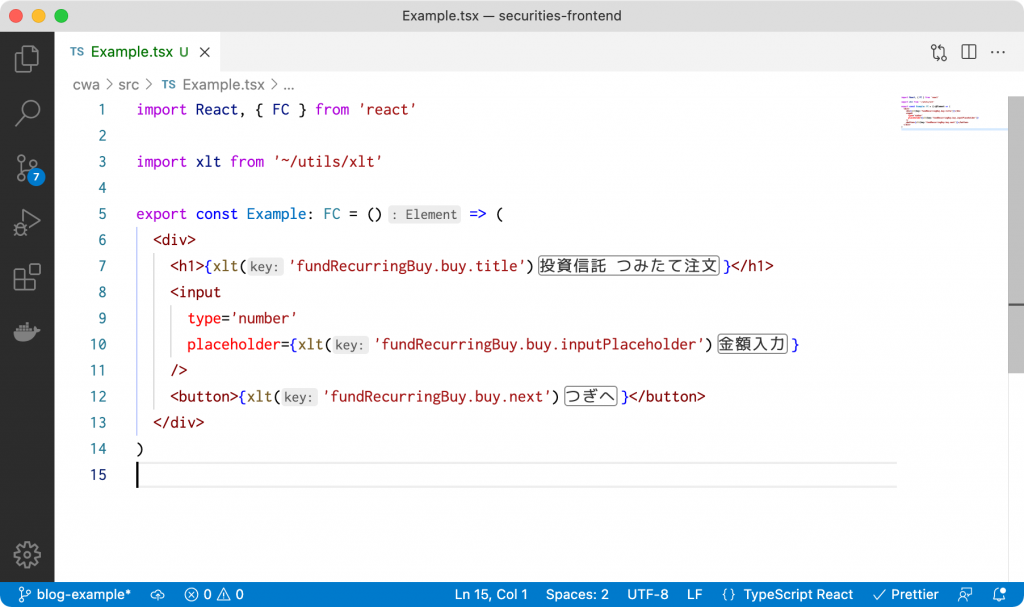Click the 'react' string on line 1
This screenshot has width=1024, height=607.
387,110
